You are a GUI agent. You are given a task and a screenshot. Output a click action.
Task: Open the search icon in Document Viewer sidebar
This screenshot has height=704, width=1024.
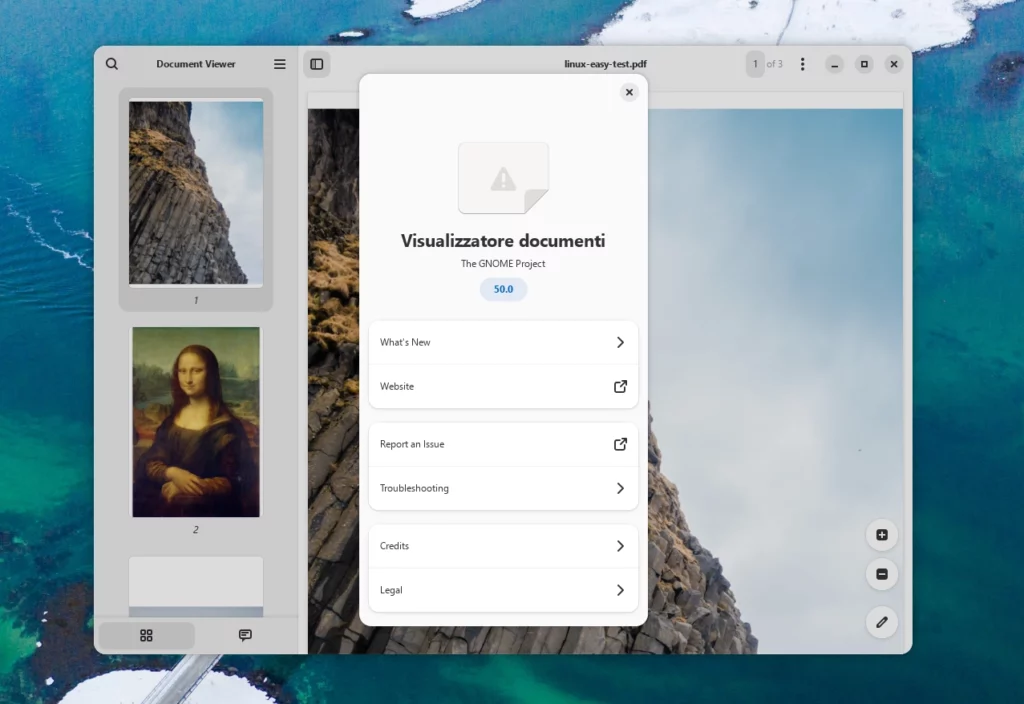pyautogui.click(x=112, y=64)
